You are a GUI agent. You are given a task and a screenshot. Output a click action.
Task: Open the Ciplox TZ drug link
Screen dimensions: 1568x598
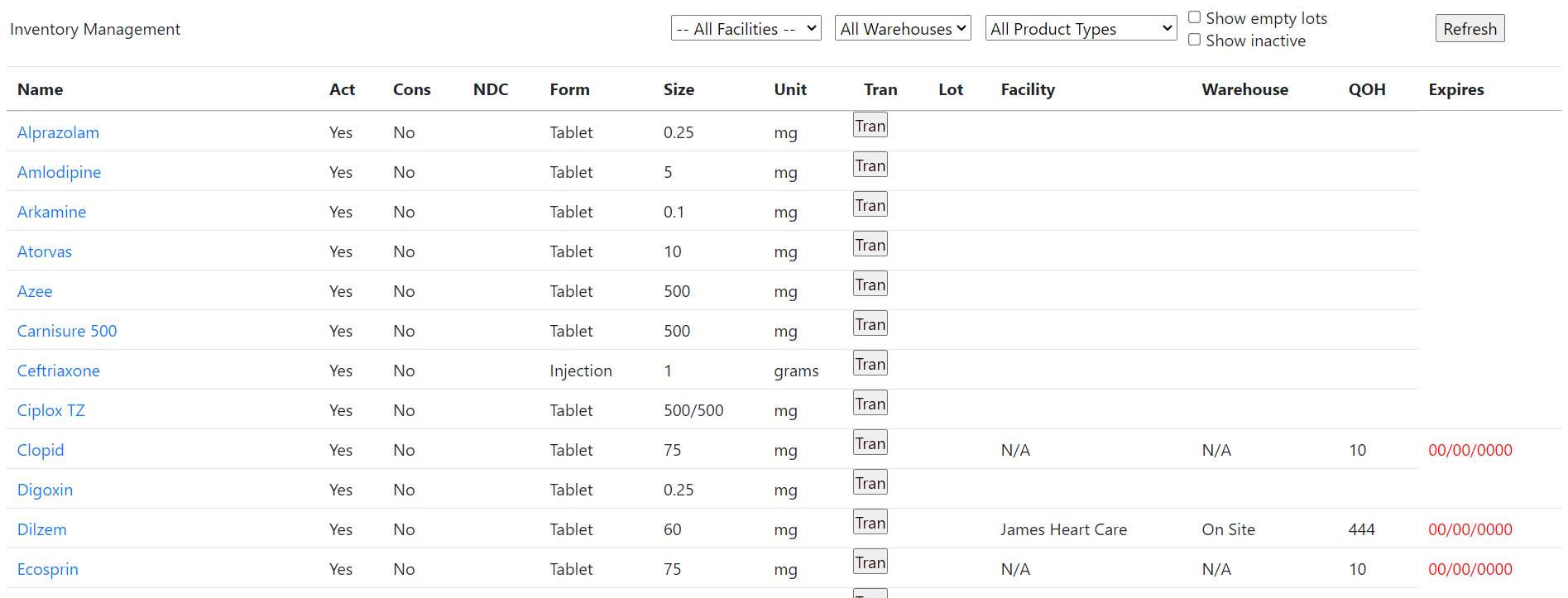(x=51, y=410)
